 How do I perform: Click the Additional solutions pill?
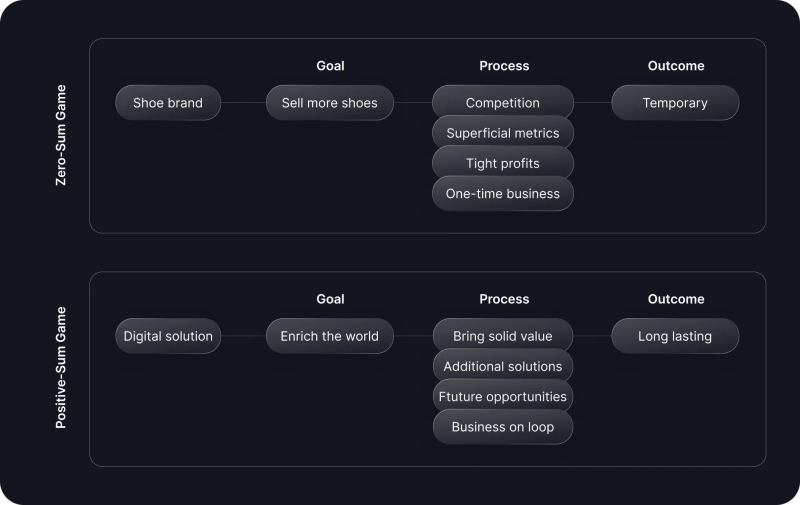pos(503,365)
